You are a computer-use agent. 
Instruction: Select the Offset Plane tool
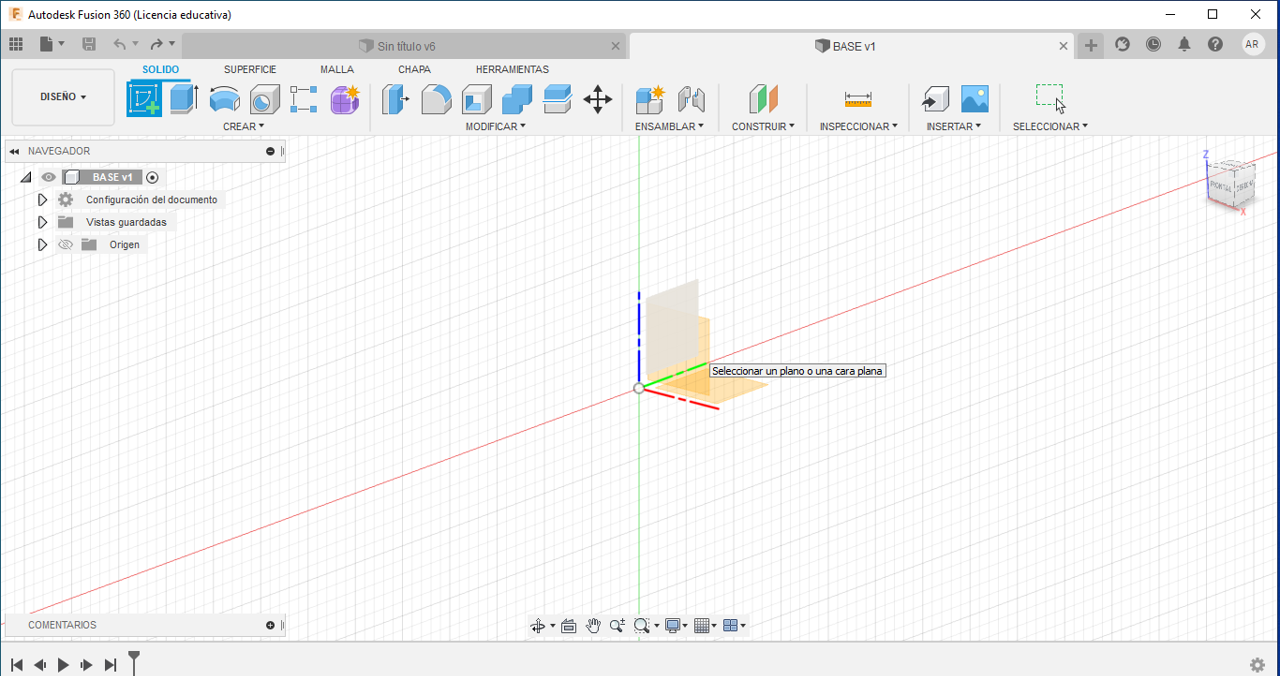point(763,99)
